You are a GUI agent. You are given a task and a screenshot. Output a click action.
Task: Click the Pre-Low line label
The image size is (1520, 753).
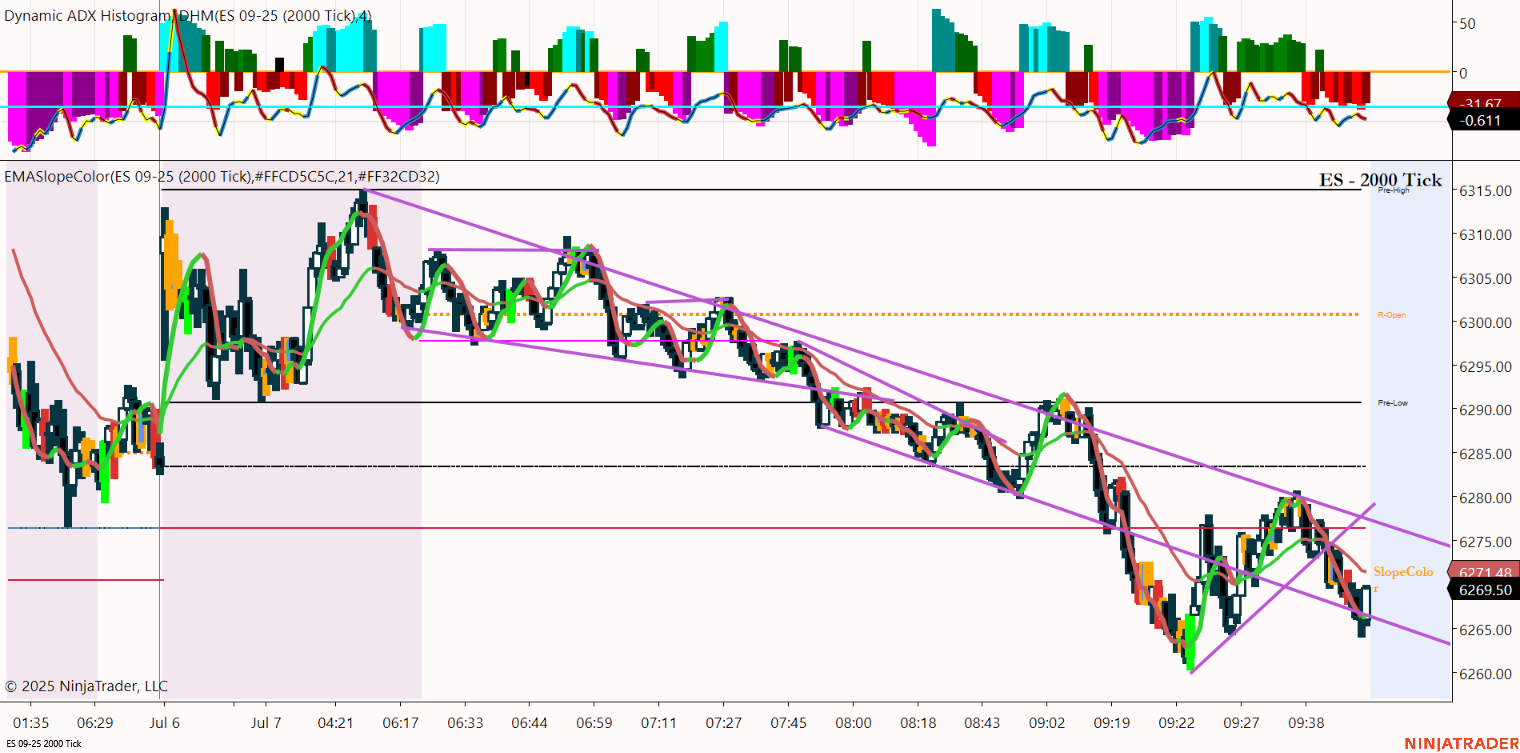tap(1392, 403)
